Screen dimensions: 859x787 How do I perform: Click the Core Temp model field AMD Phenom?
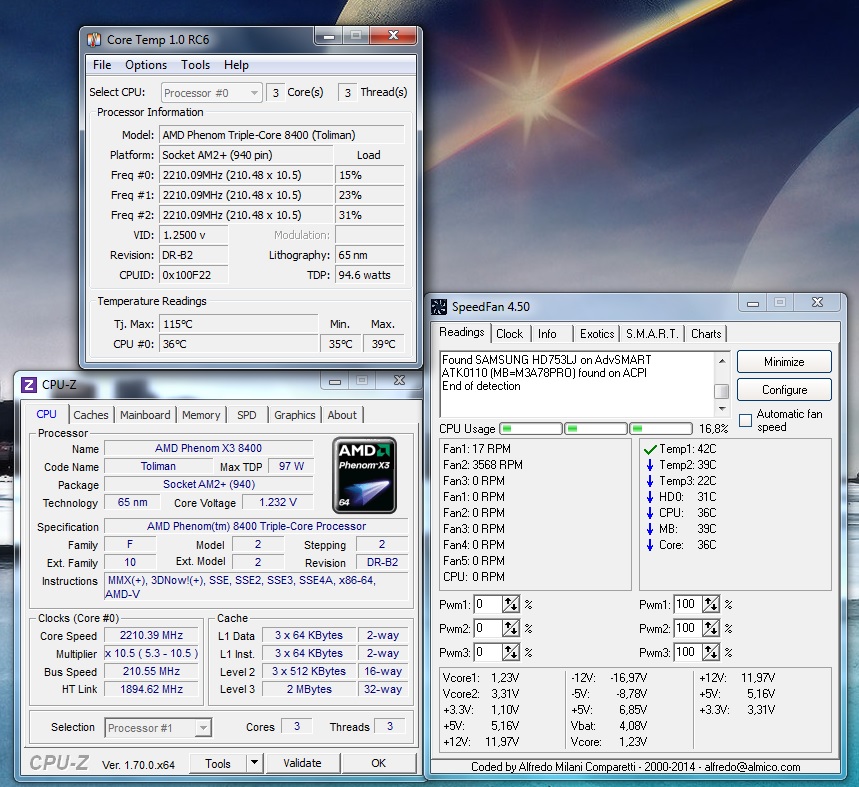282,135
